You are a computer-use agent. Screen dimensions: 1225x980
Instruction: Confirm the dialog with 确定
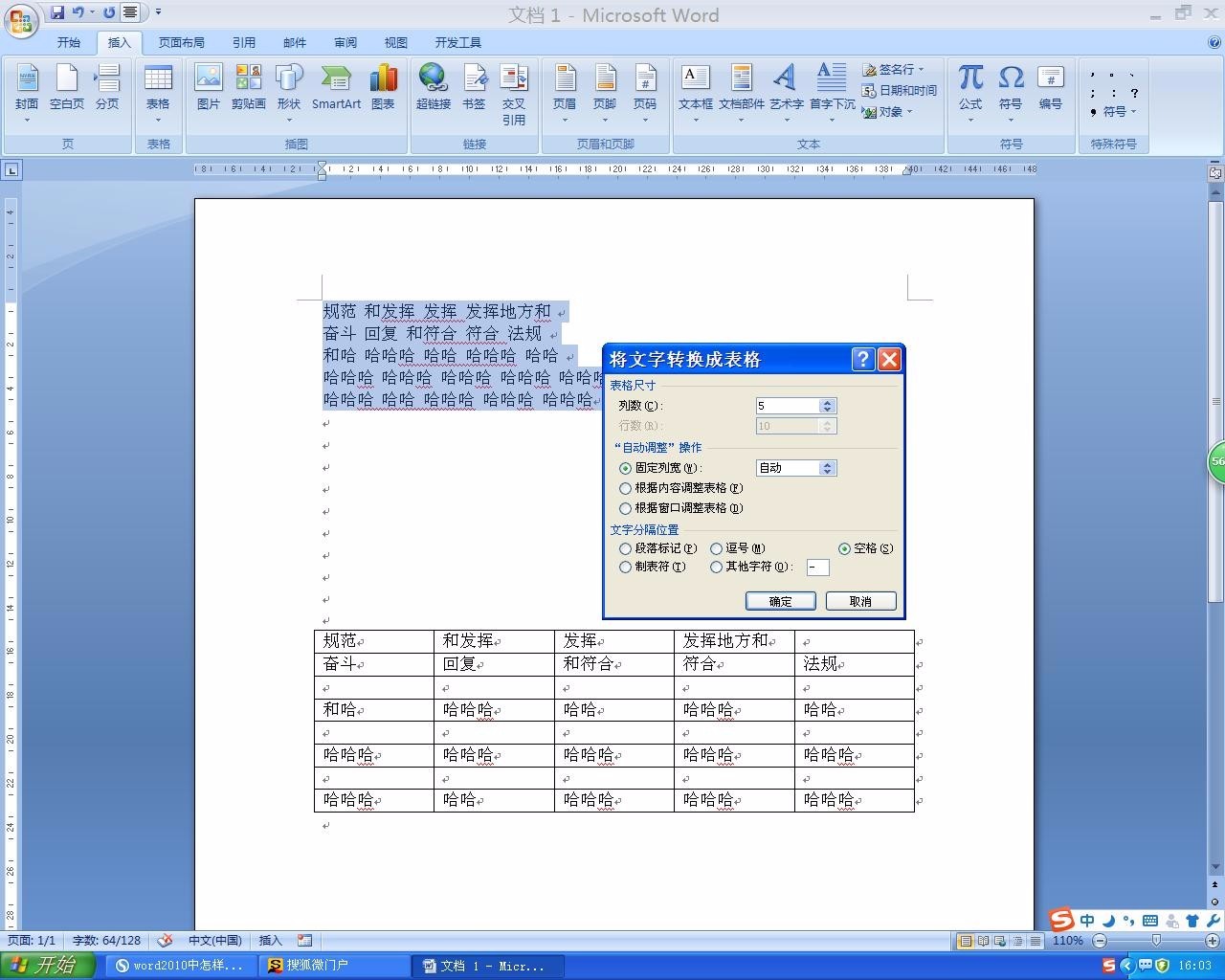780,601
